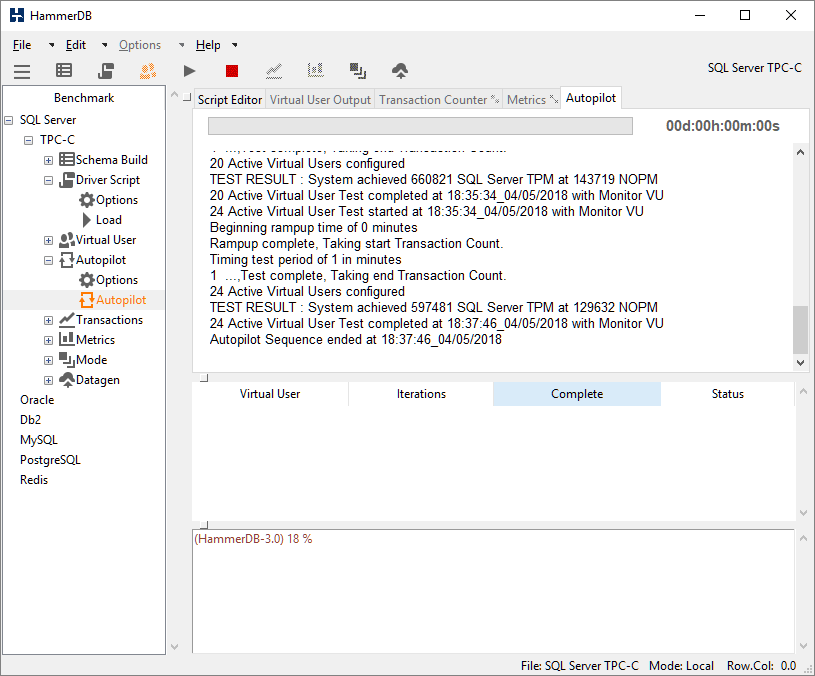Click the transaction counter chart icon
This screenshot has height=676, width=815.
(274, 70)
